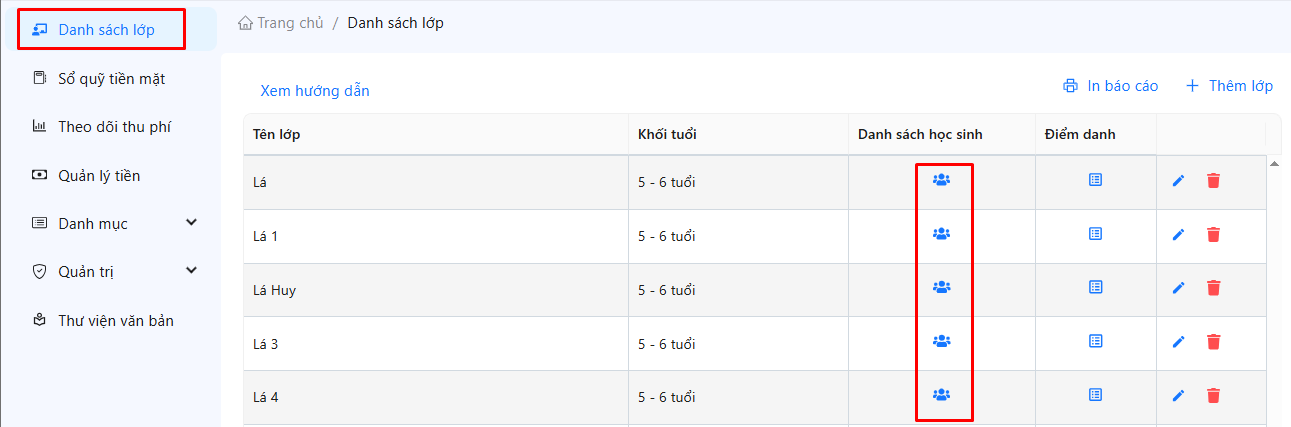Image resolution: width=1291 pixels, height=427 pixels.
Task: Edit class Lá 3 with pencil icon
Action: click(x=1178, y=342)
